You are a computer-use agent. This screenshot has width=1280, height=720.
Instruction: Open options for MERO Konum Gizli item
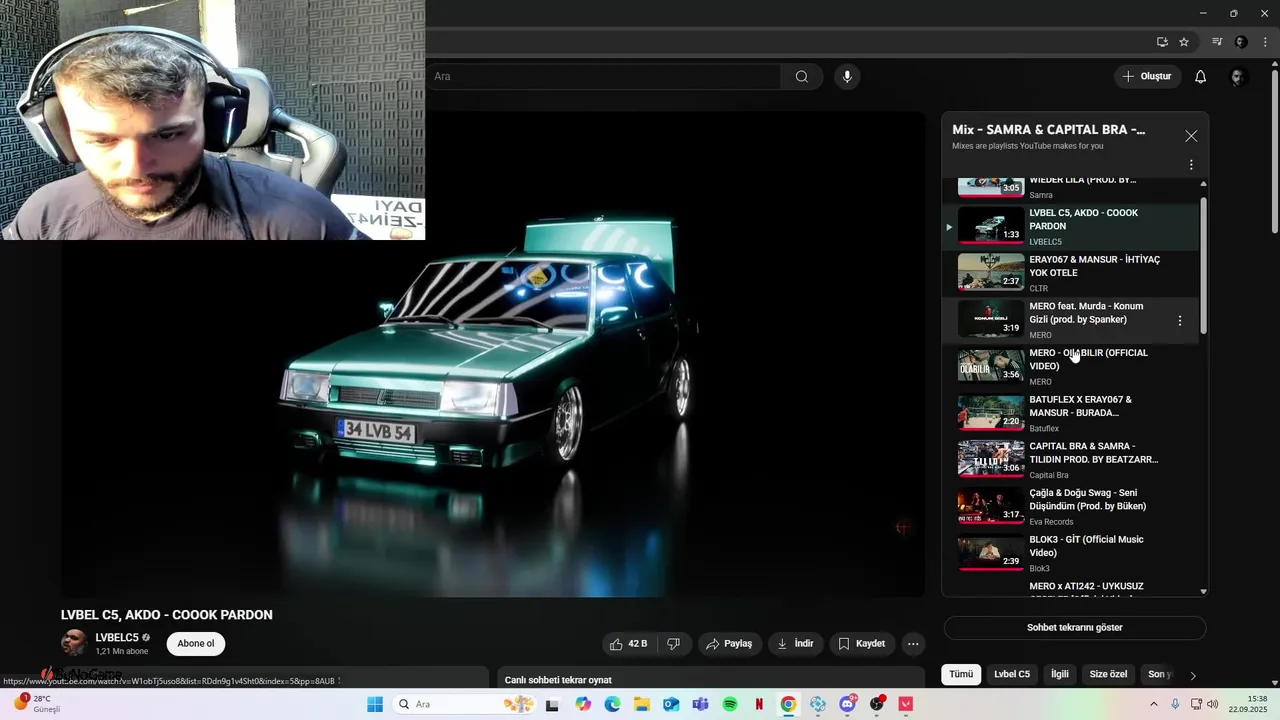(x=1180, y=321)
